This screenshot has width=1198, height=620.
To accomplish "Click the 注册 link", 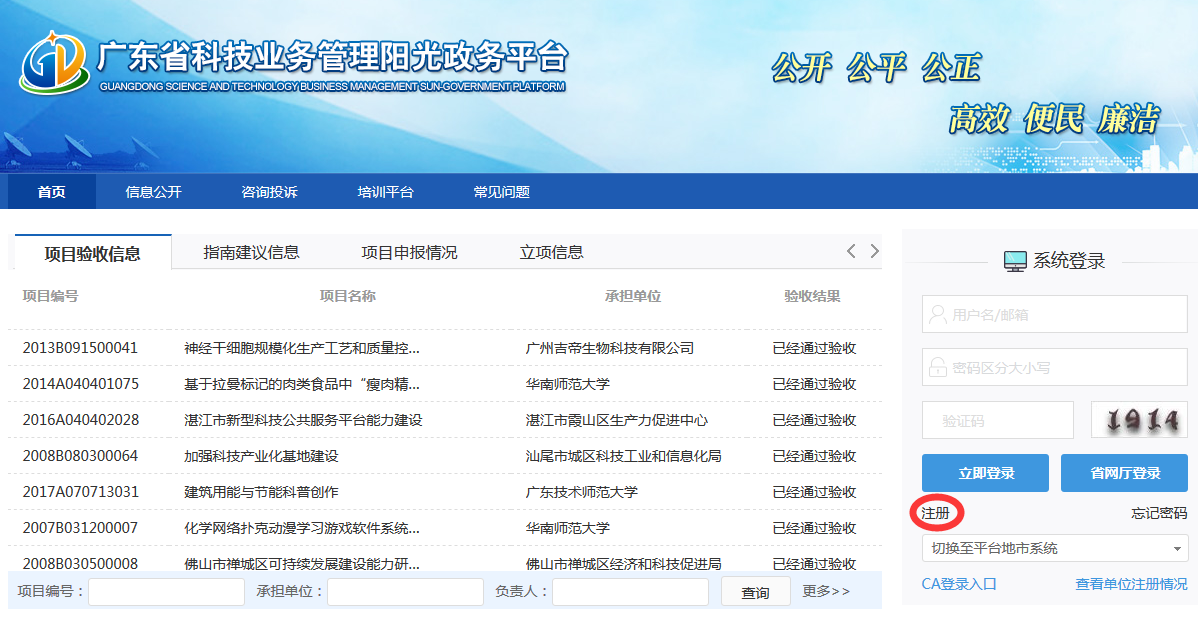I will (935, 513).
